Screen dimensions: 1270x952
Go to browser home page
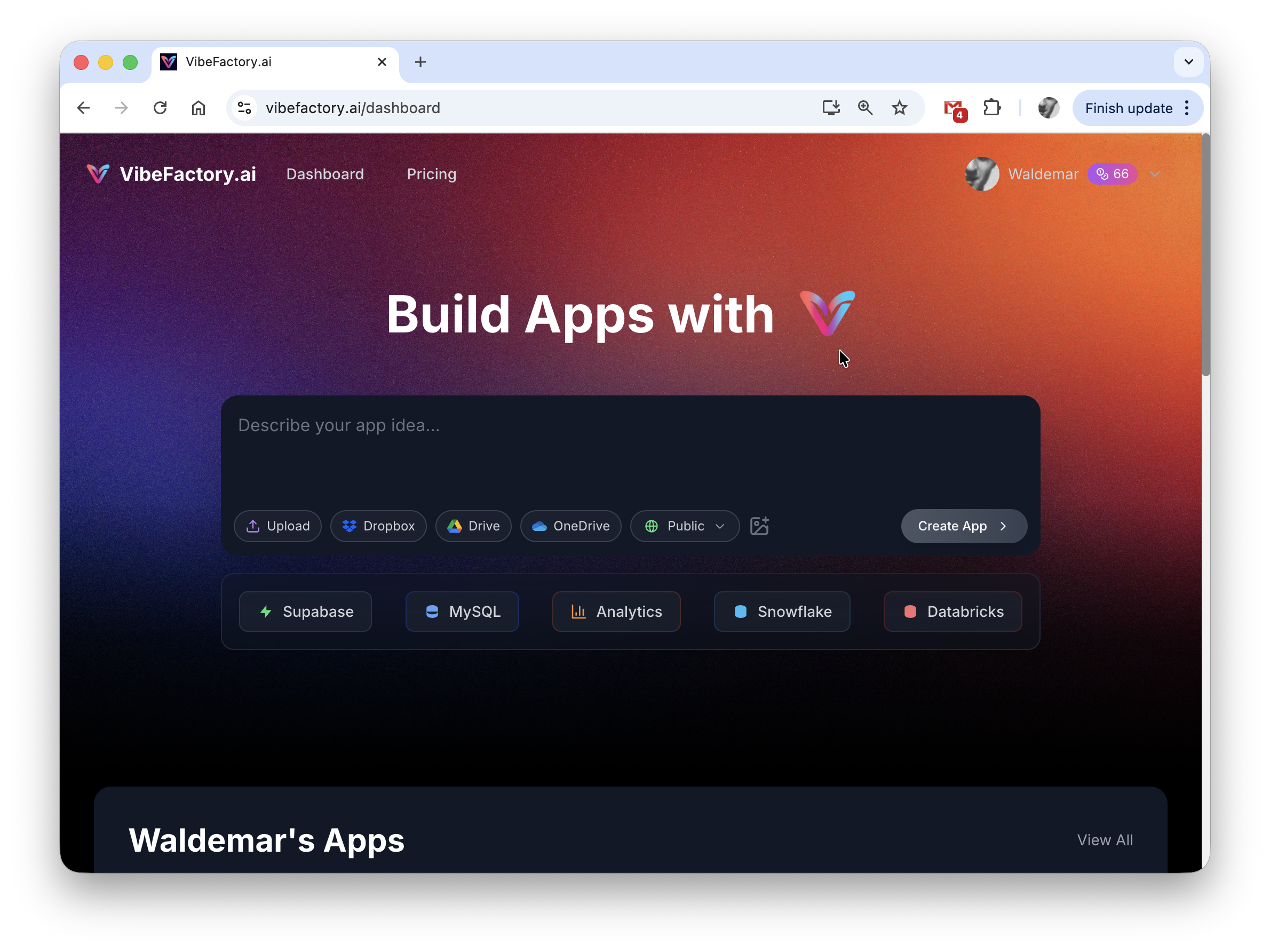198,107
